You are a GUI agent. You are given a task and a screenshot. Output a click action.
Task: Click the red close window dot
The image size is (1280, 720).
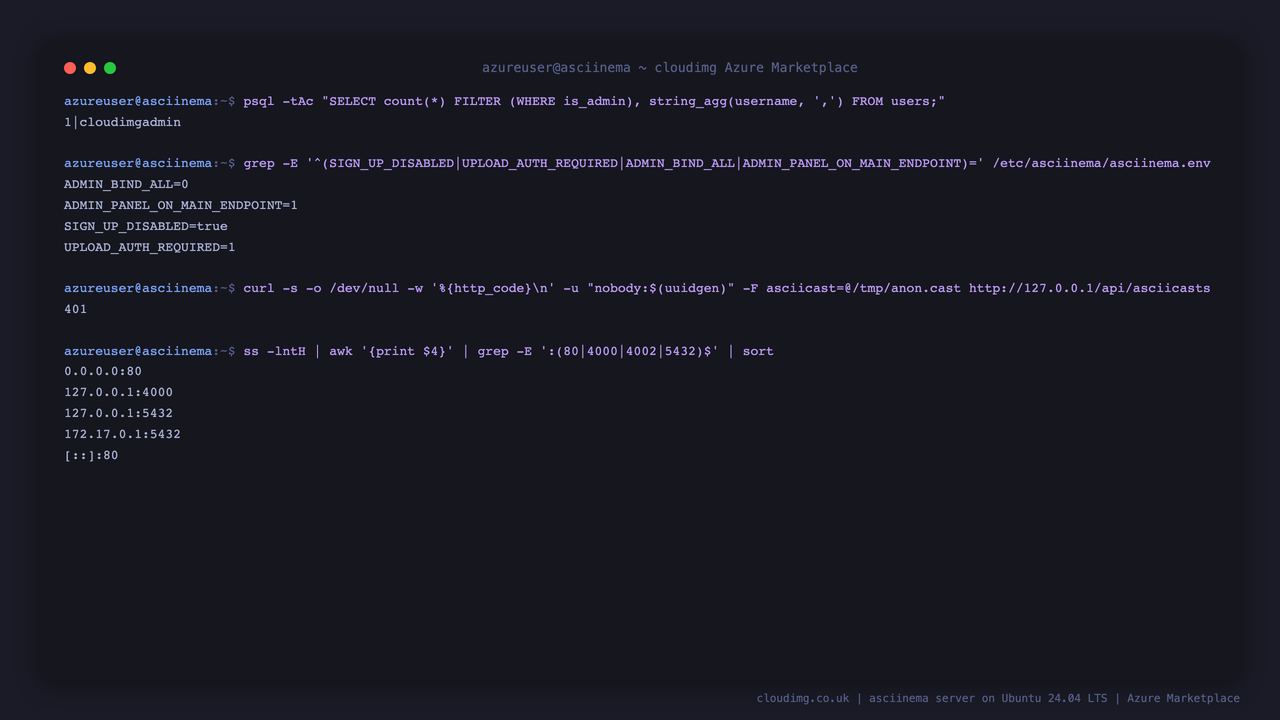coord(70,68)
